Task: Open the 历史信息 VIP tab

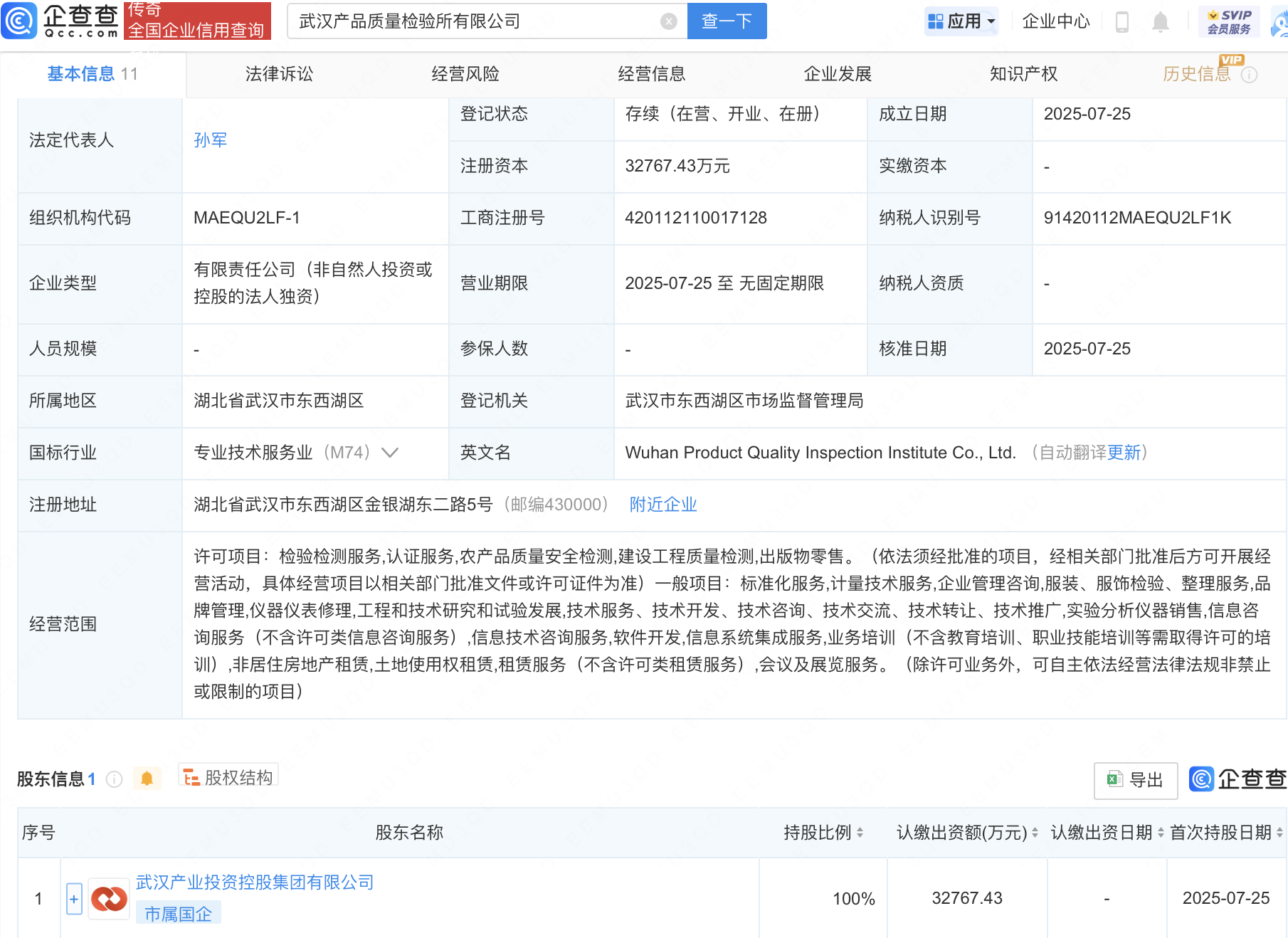Action: 1197,74
